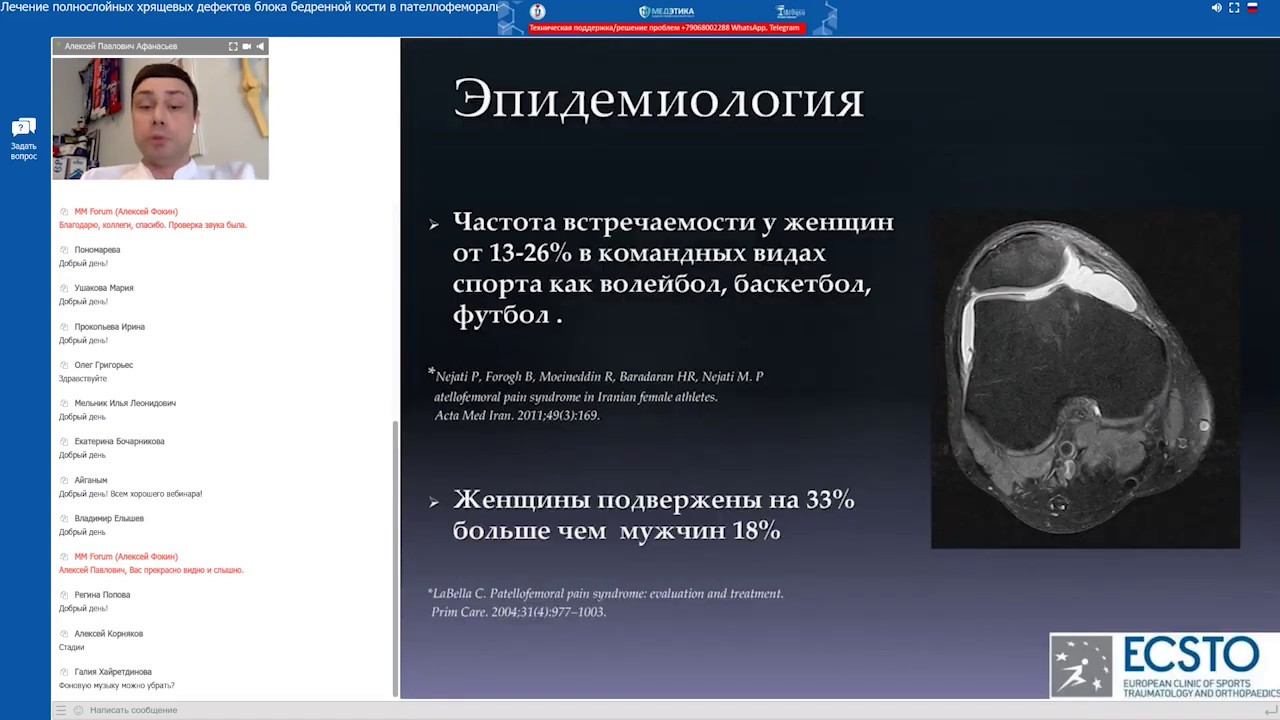Mute the presenter video audio
Screen dimensions: 1280x720
tap(260, 46)
